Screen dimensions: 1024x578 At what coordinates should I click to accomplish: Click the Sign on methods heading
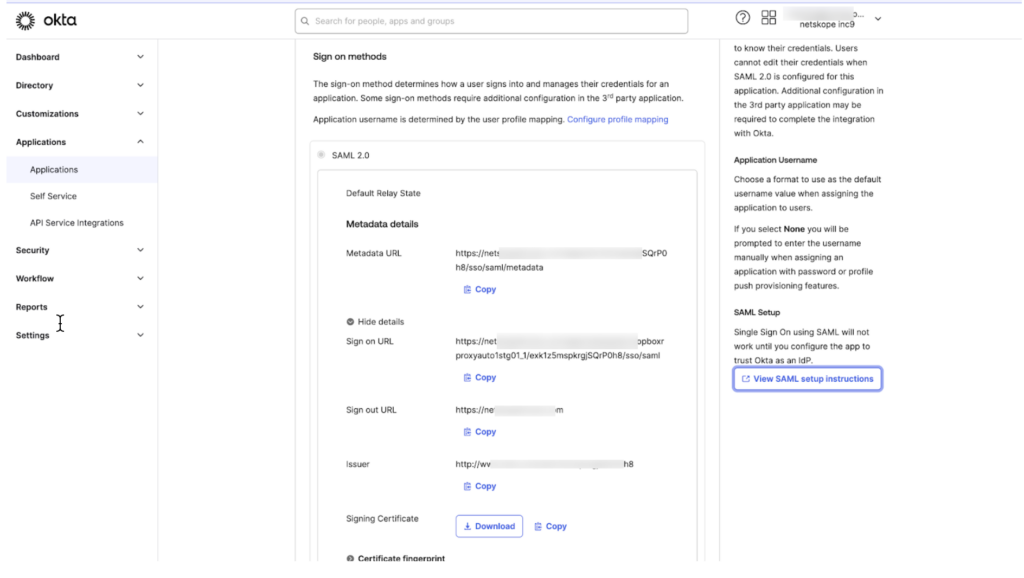click(349, 57)
